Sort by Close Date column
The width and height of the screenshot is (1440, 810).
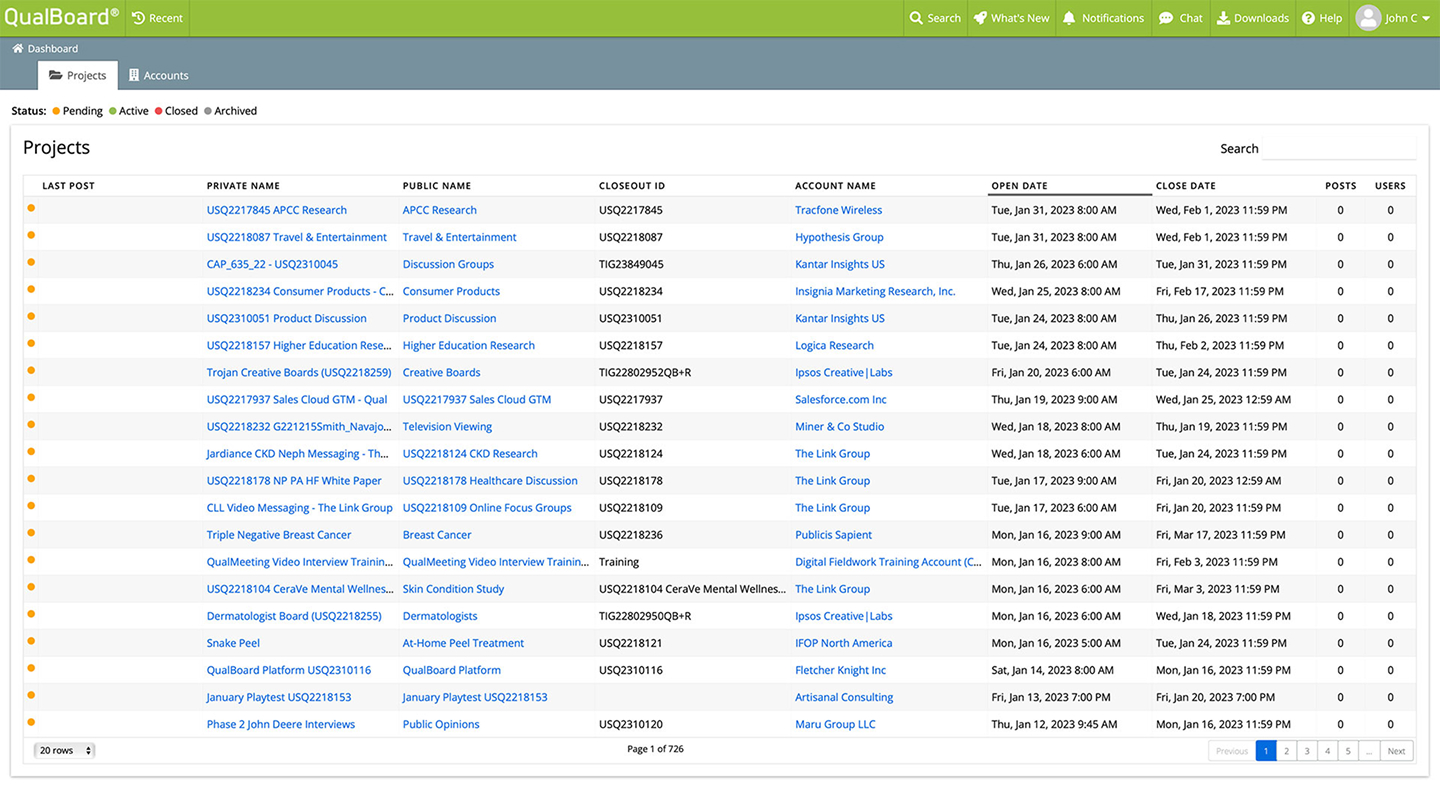click(x=1186, y=186)
